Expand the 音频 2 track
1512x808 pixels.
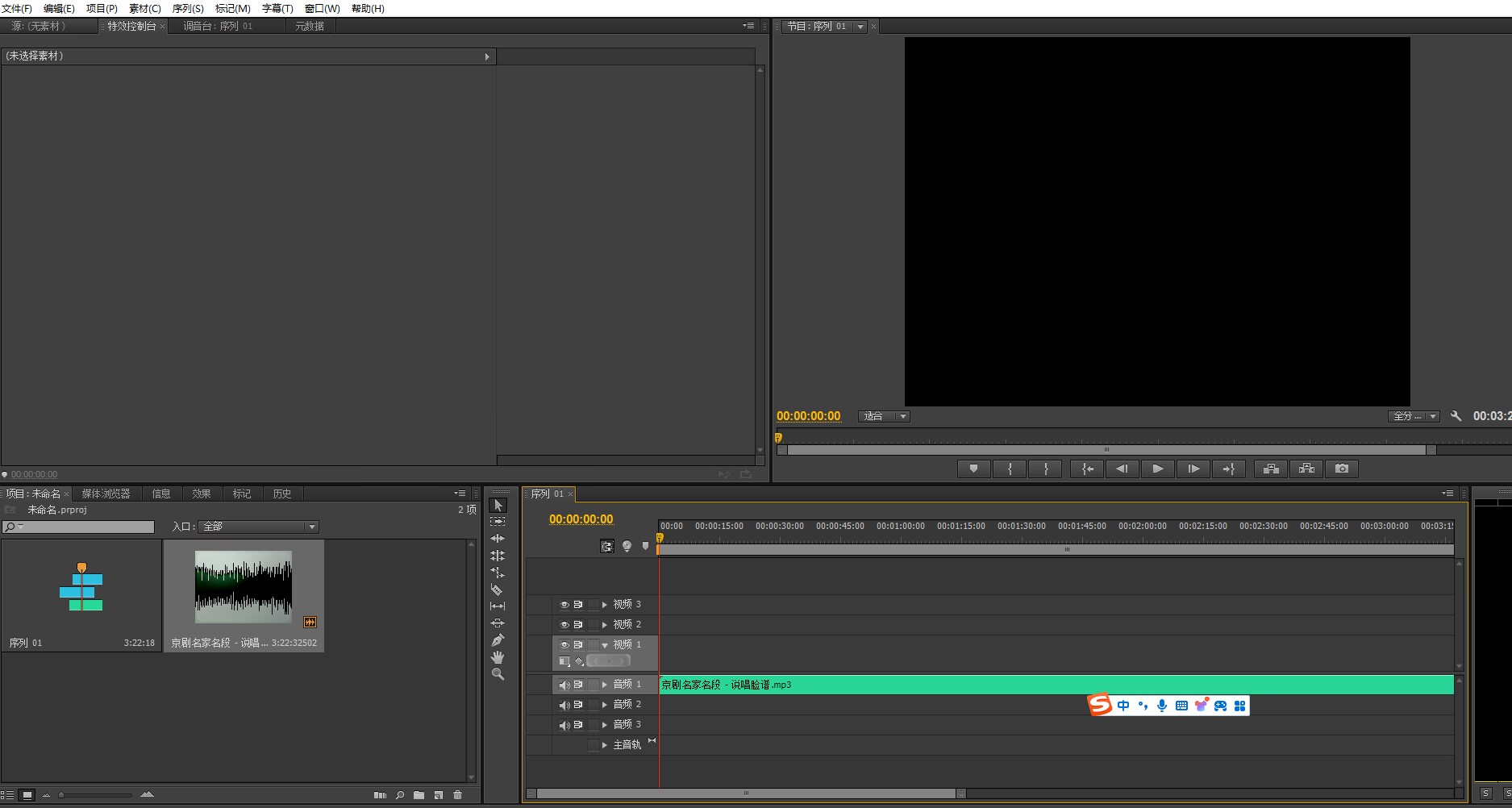[605, 705]
